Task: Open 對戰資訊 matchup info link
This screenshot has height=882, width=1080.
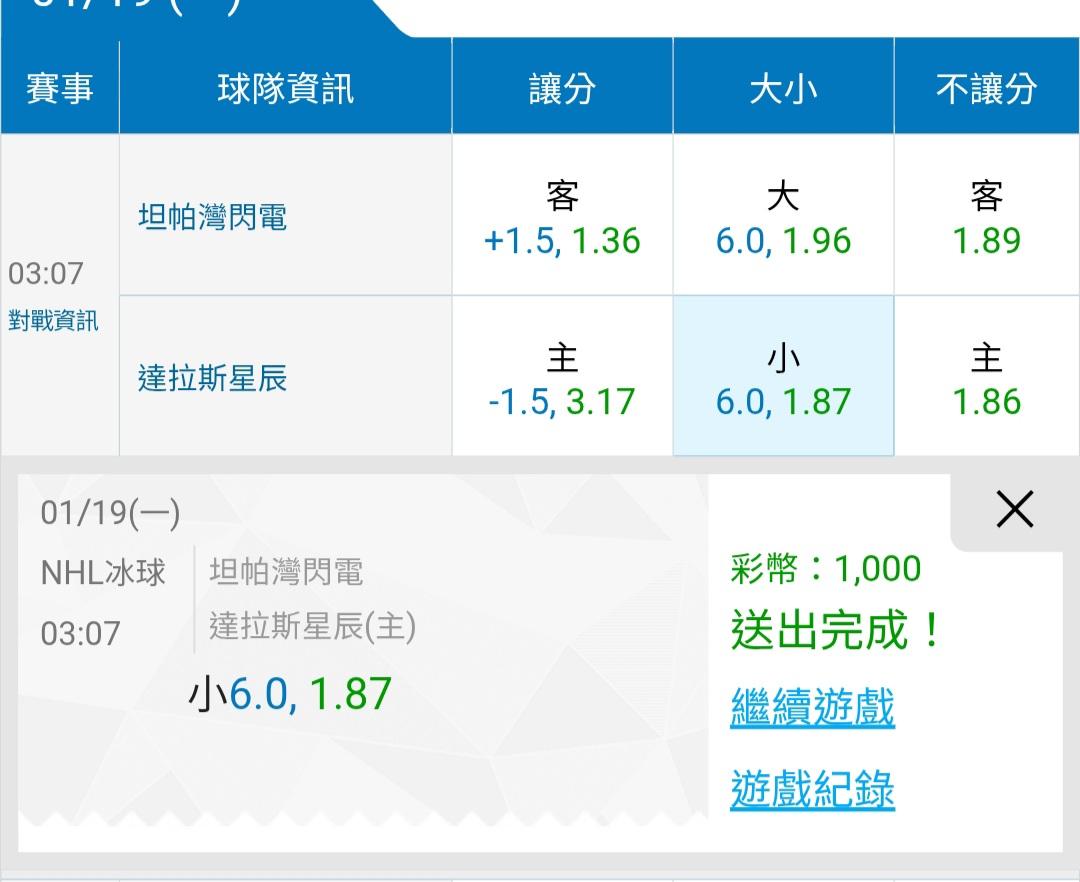Action: tap(53, 321)
